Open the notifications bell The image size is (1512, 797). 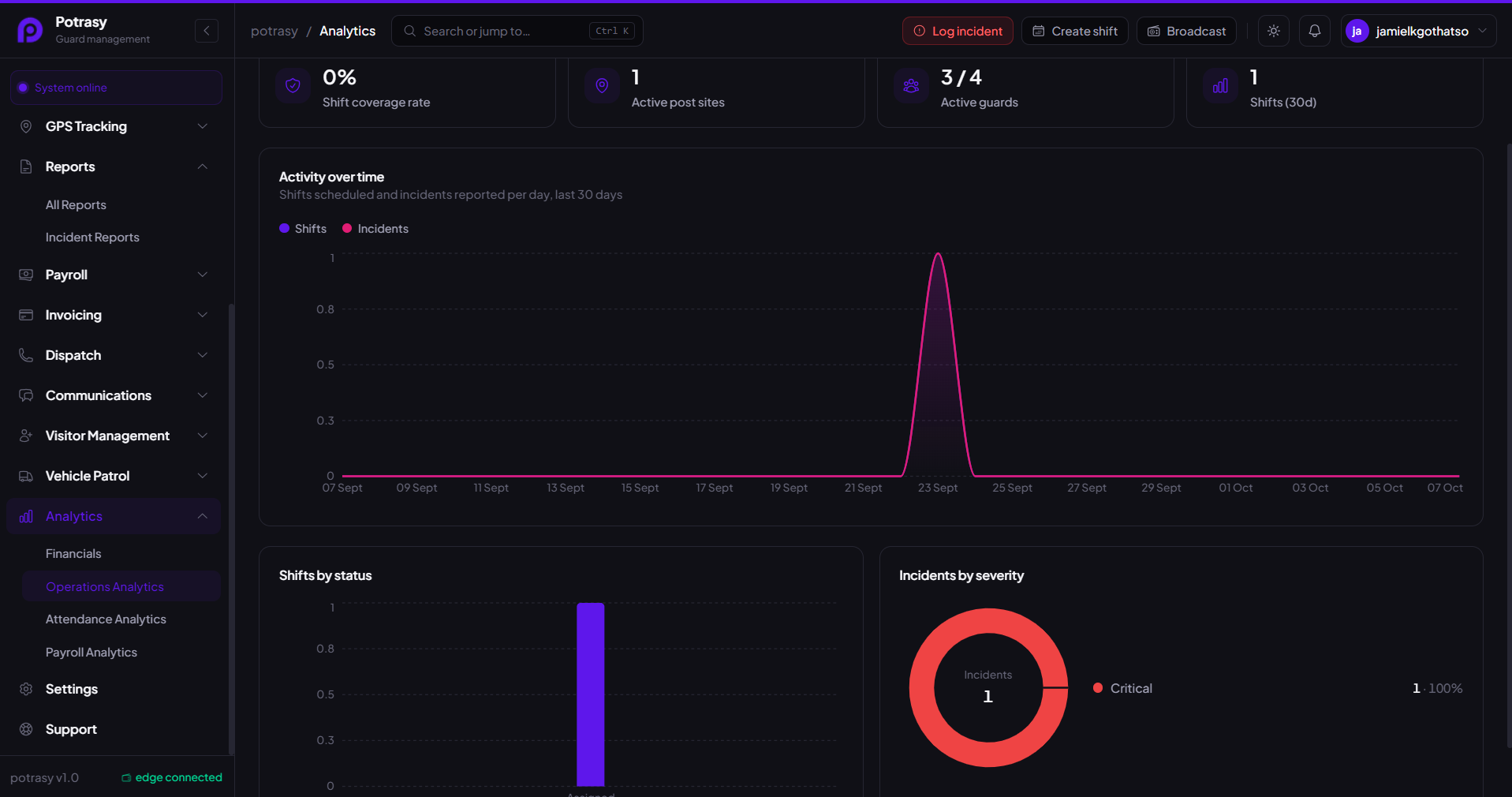(x=1315, y=31)
